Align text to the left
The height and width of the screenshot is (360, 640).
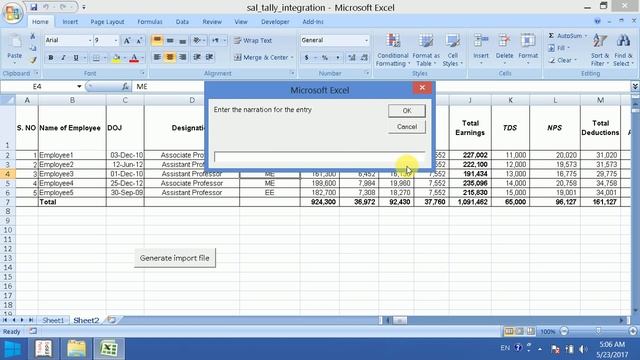(x=157, y=57)
